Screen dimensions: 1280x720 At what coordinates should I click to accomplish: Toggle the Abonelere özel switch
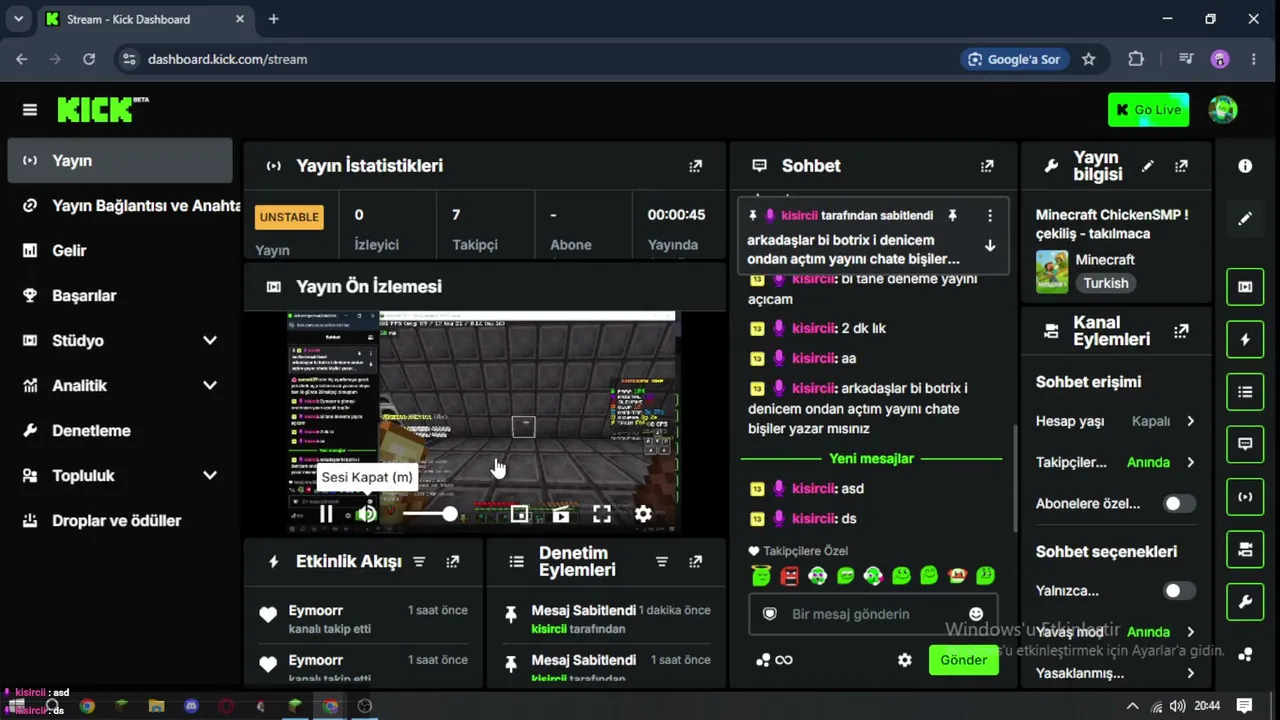pyautogui.click(x=1179, y=504)
